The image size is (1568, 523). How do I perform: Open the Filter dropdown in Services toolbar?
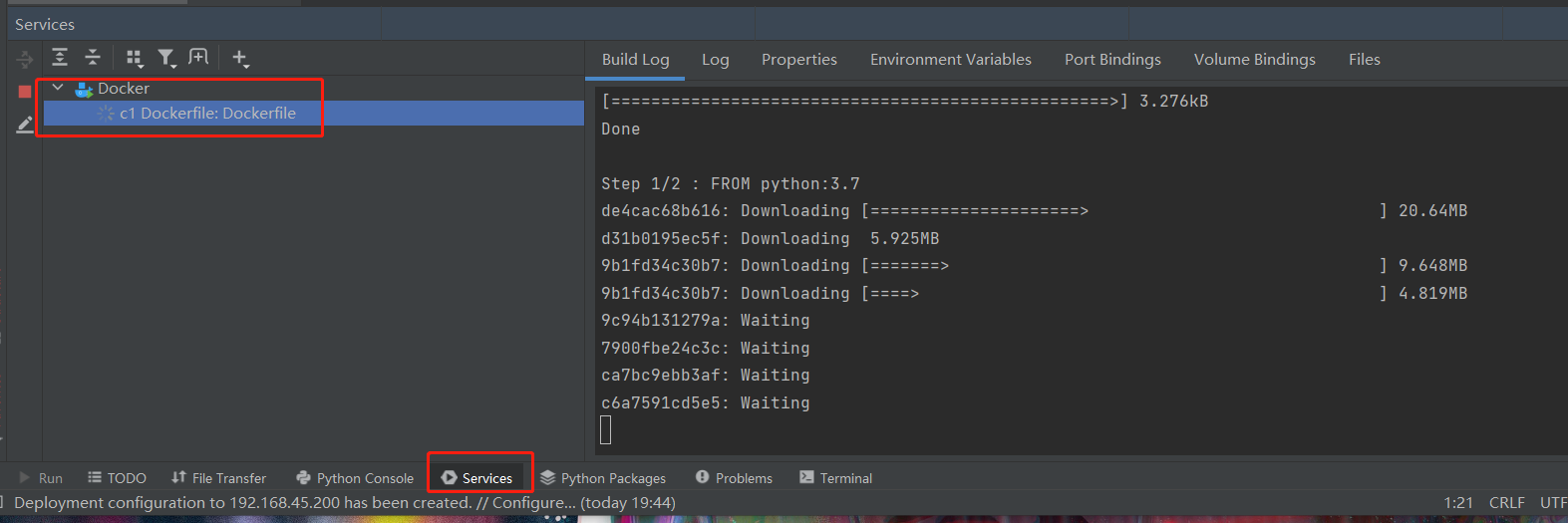point(166,59)
